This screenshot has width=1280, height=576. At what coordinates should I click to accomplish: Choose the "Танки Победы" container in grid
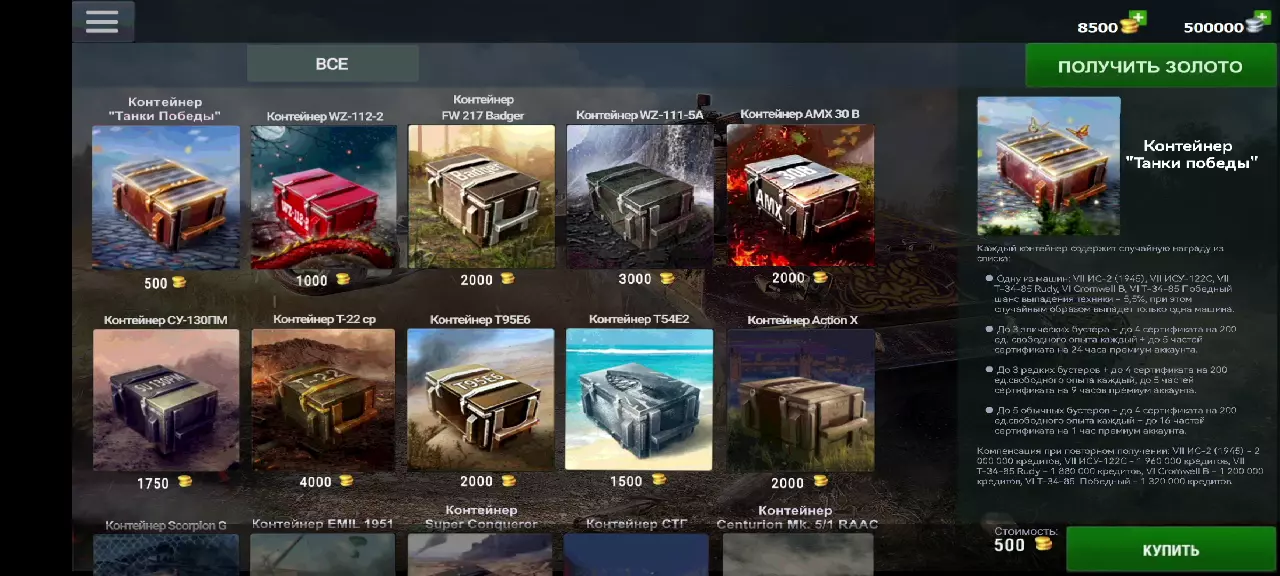pyautogui.click(x=166, y=196)
